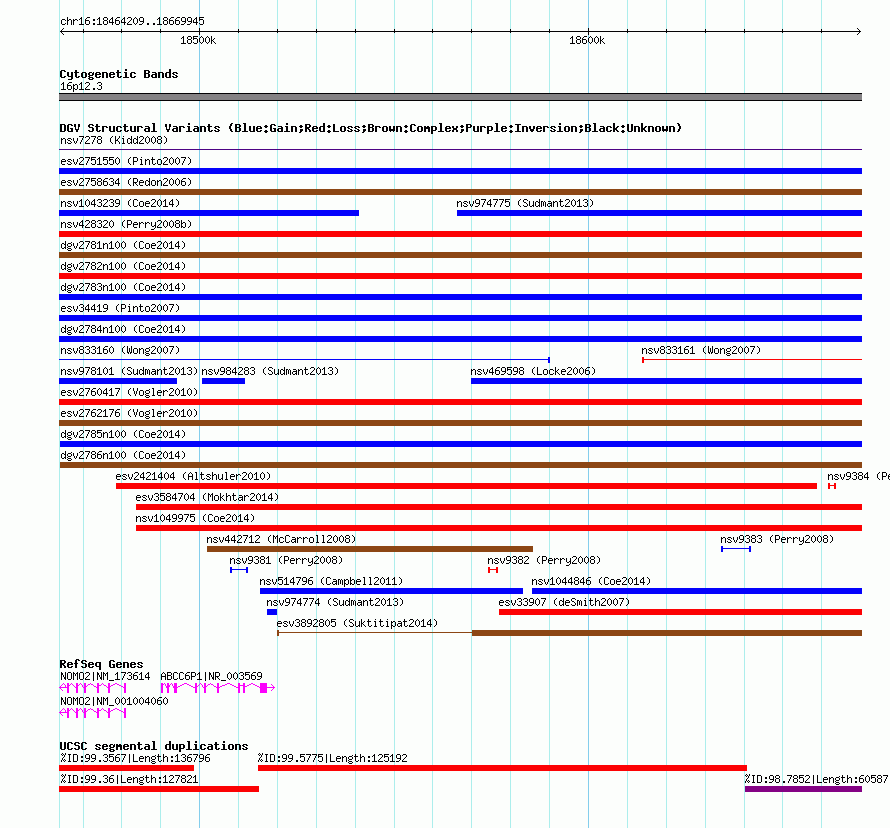This screenshot has width=890, height=828.
Task: Click the NOMO2|NM_173614 gene glyph
Action: click(93, 688)
